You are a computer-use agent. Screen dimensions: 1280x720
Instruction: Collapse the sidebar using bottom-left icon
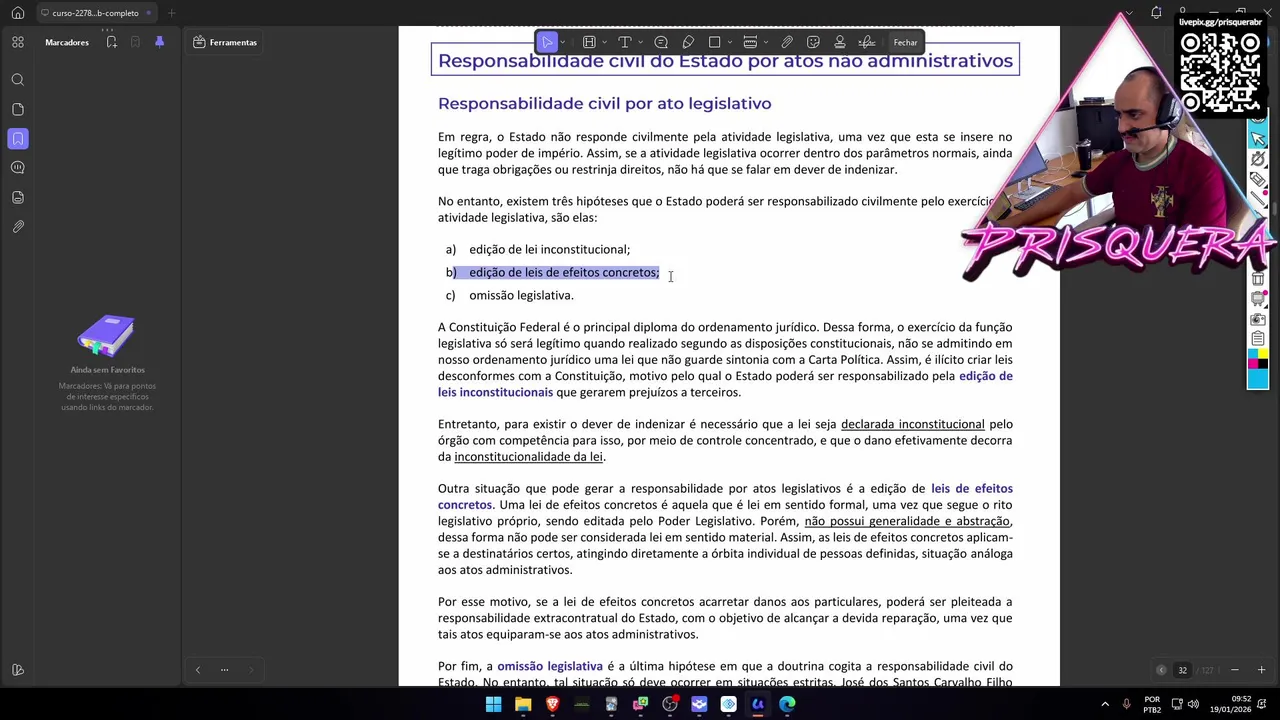pyautogui.click(x=18, y=670)
